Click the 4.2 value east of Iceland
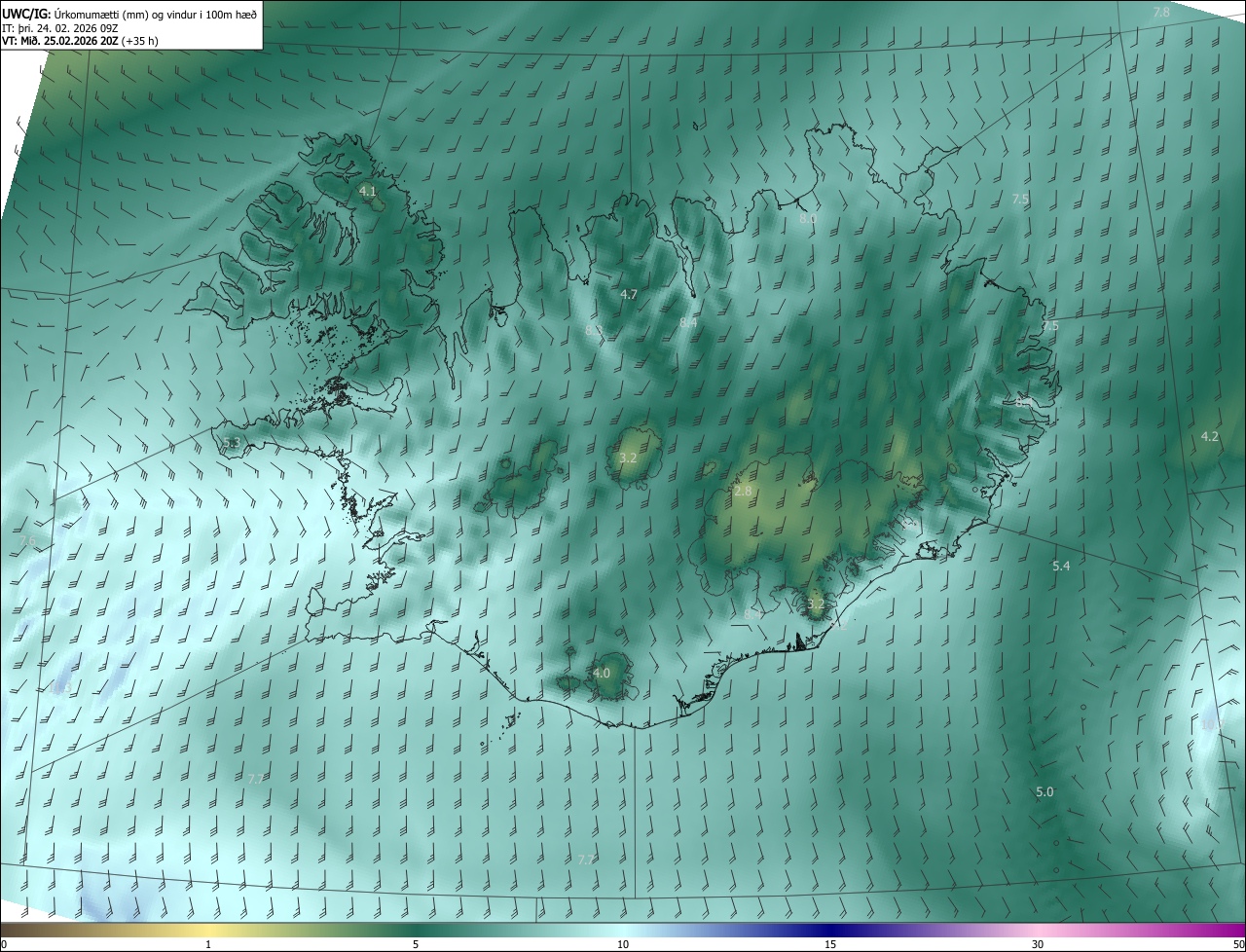Screen dimensions: 1246x952 1210,437
